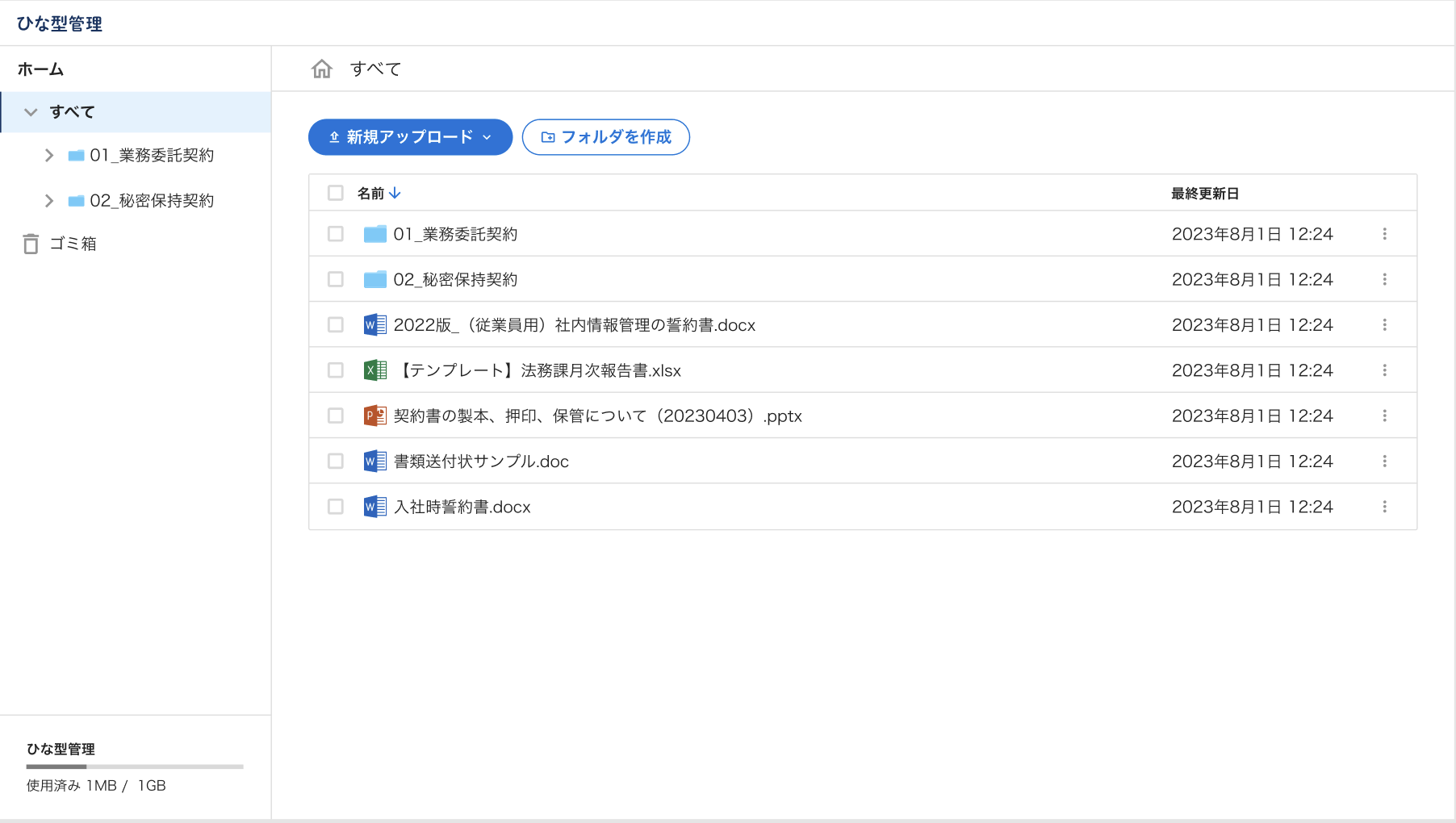Image resolution: width=1456 pixels, height=823 pixels.
Task: Select checkbox for 書類送付状サンプル.doc
Action: 336,461
